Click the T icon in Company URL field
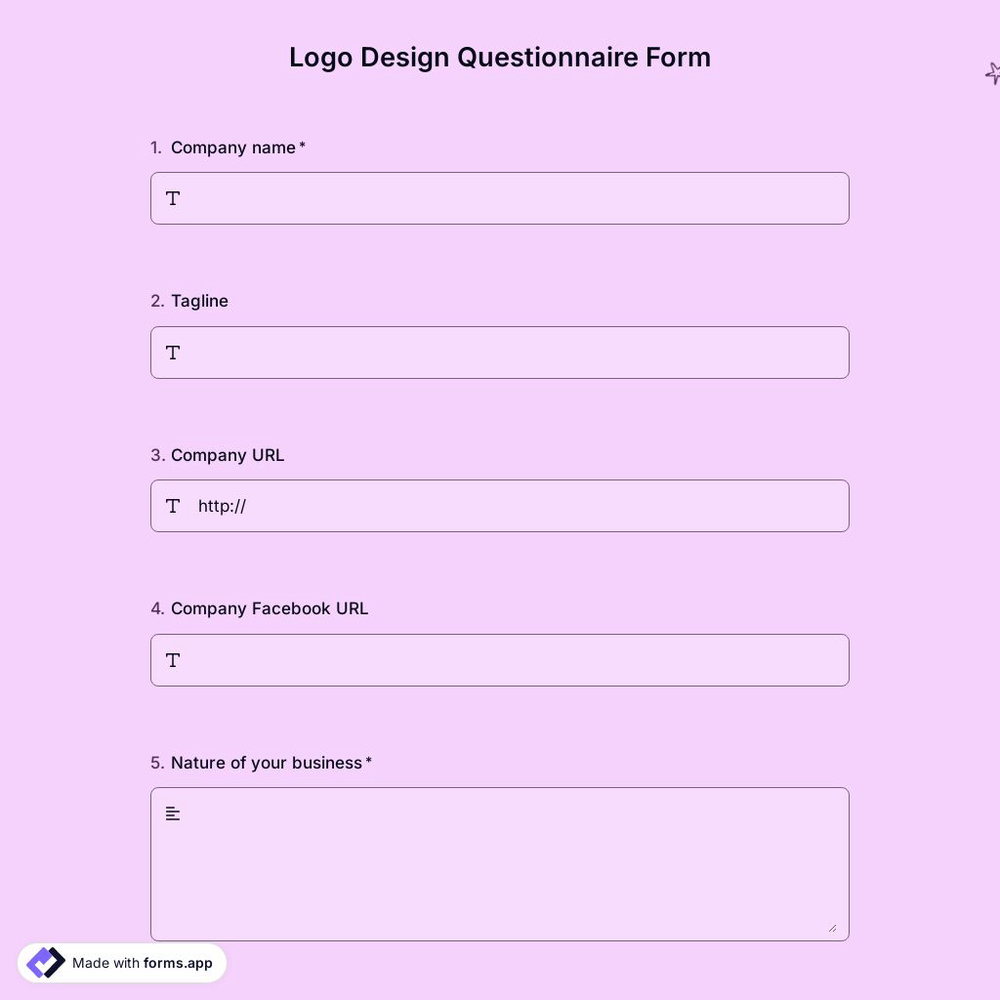Screen dimensions: 1000x1000 pos(172,506)
